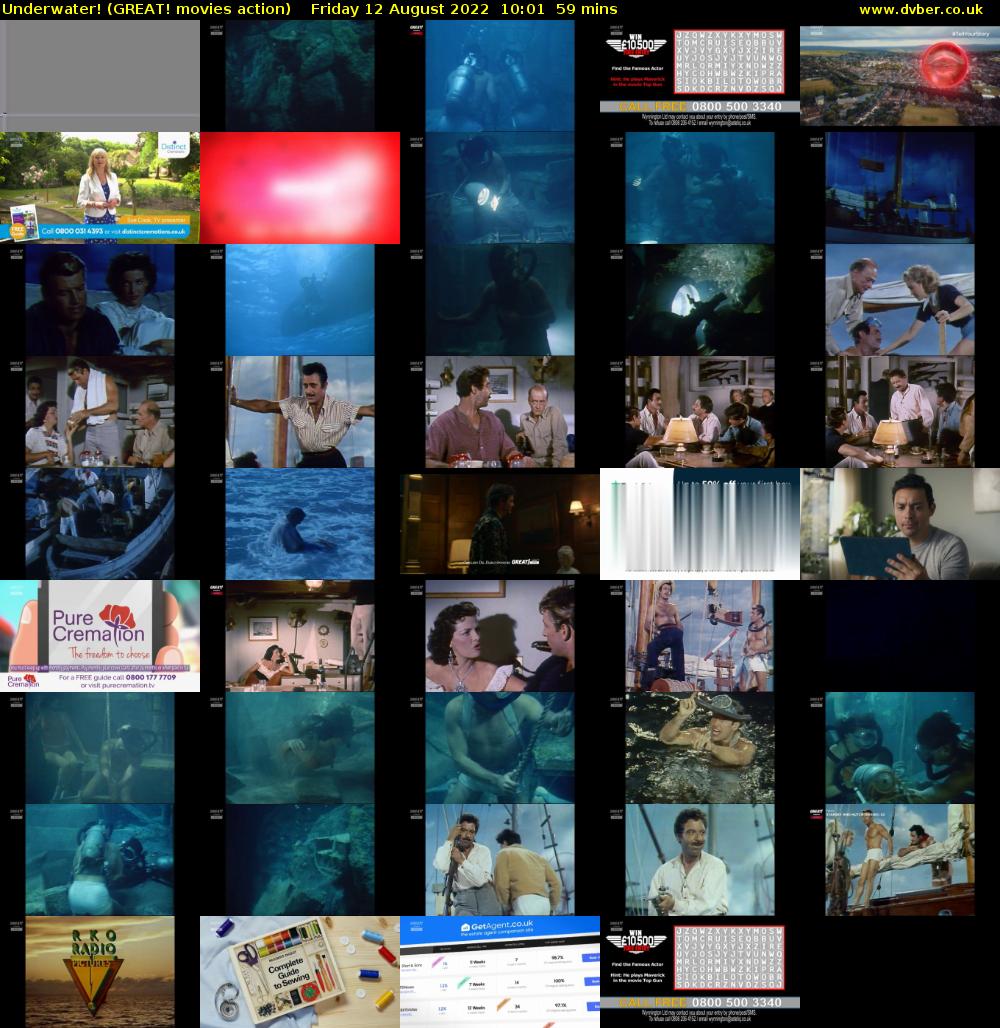Click the '0800 177 7709' phone number
1000x1028 pixels.
pyautogui.click(x=150, y=677)
